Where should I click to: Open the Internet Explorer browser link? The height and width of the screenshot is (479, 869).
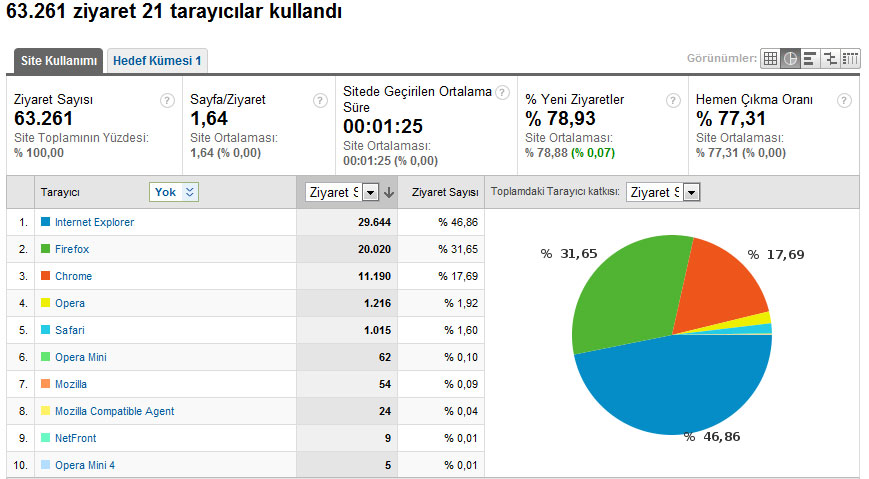pyautogui.click(x=94, y=222)
